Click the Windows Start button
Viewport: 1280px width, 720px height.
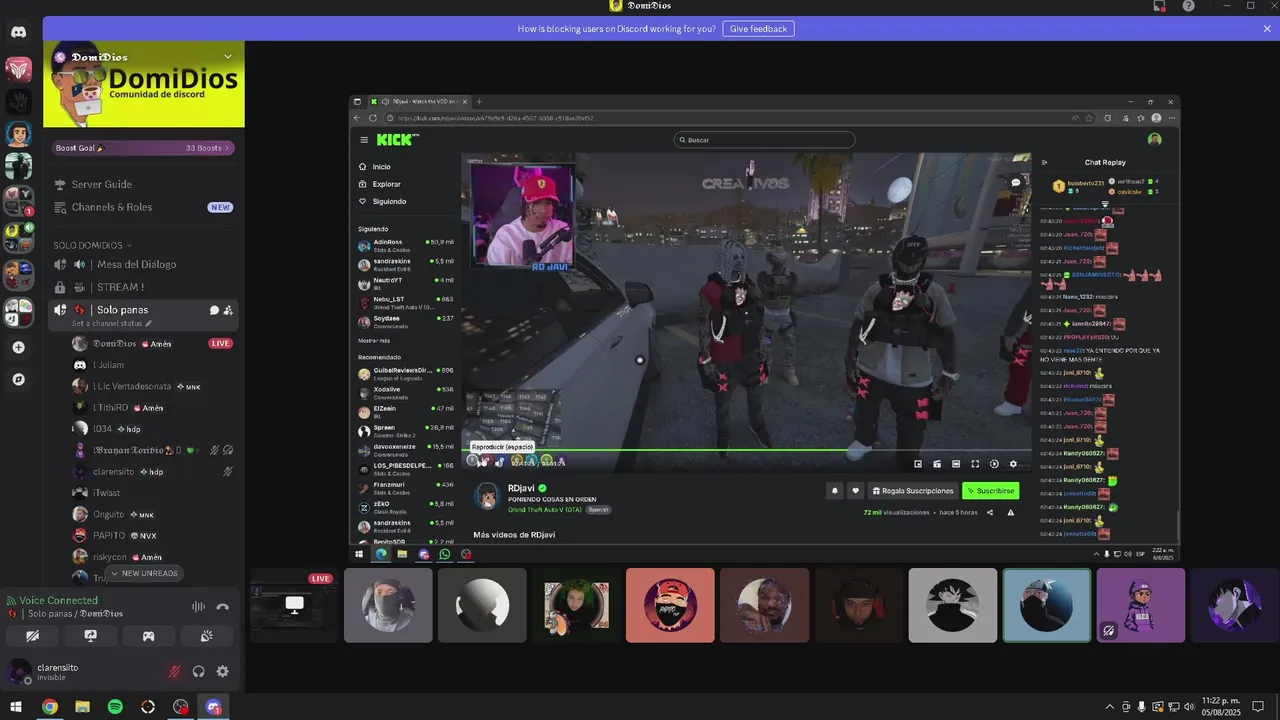(16, 707)
